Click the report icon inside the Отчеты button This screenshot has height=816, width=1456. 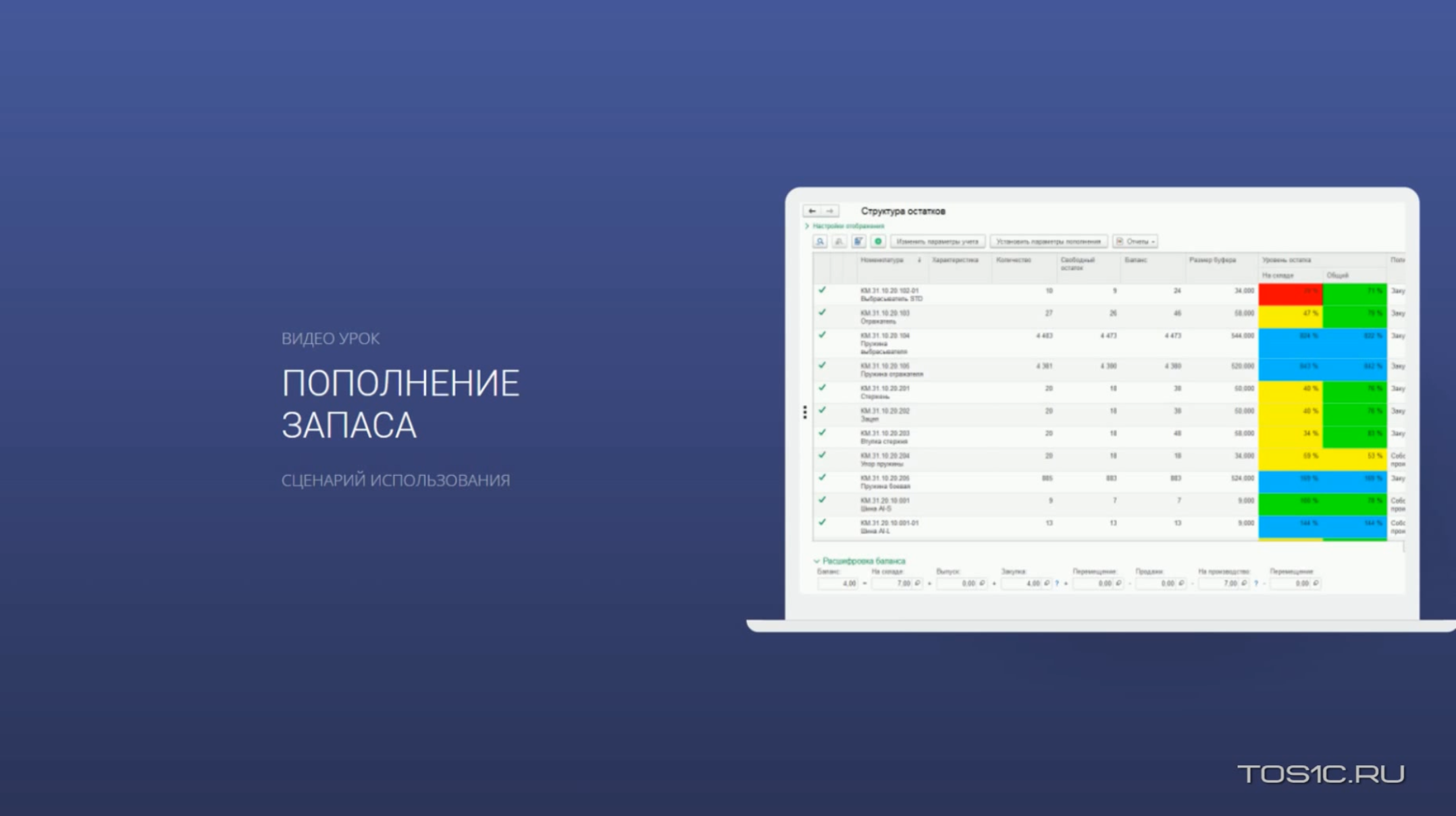click(x=1120, y=242)
